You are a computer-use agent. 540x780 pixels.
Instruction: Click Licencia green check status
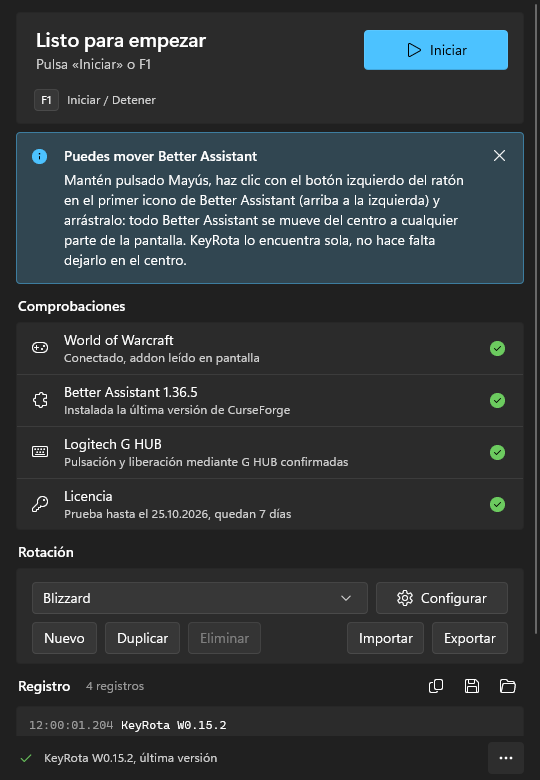point(497,504)
